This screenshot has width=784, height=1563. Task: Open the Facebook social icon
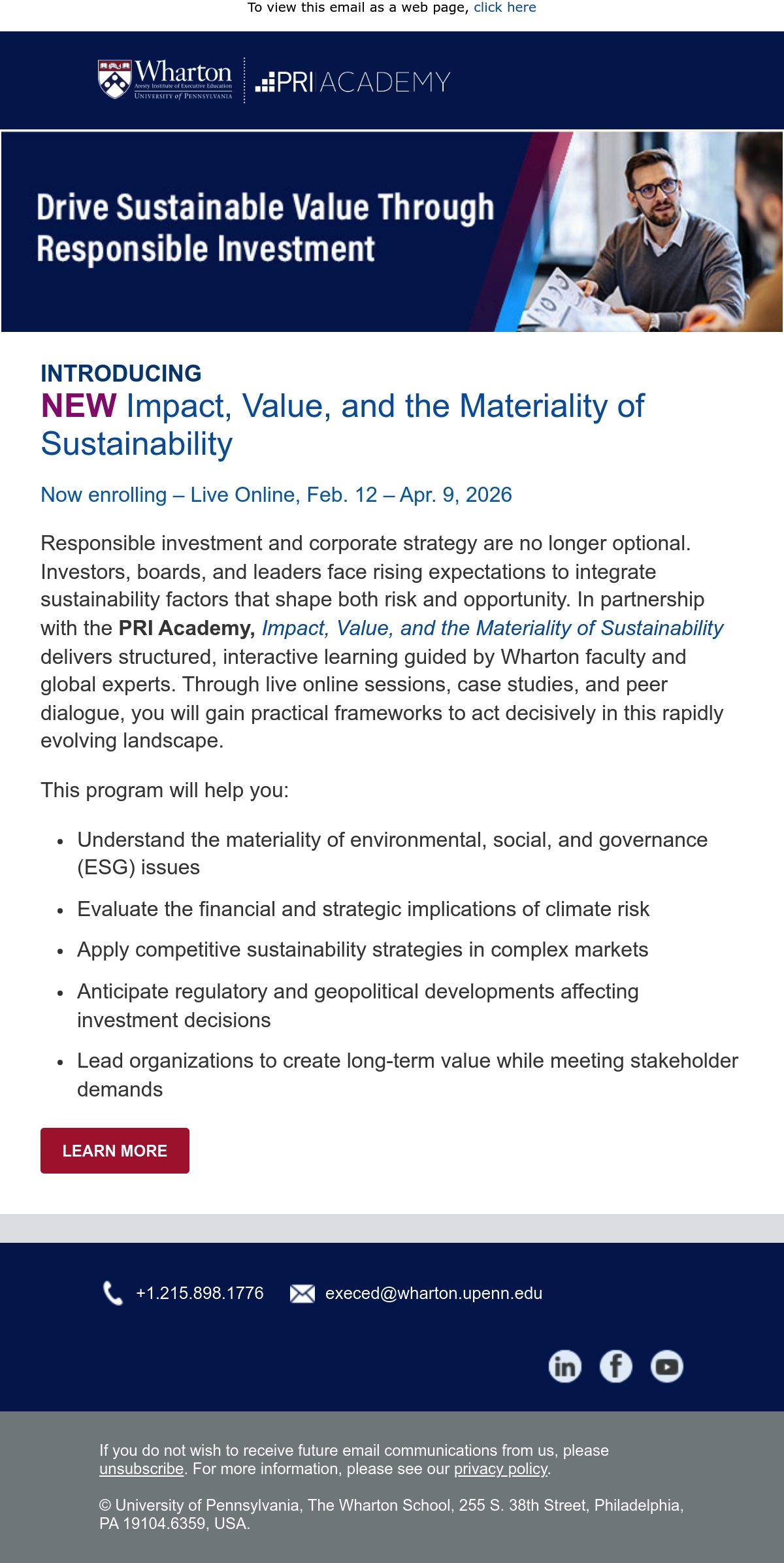click(615, 1366)
